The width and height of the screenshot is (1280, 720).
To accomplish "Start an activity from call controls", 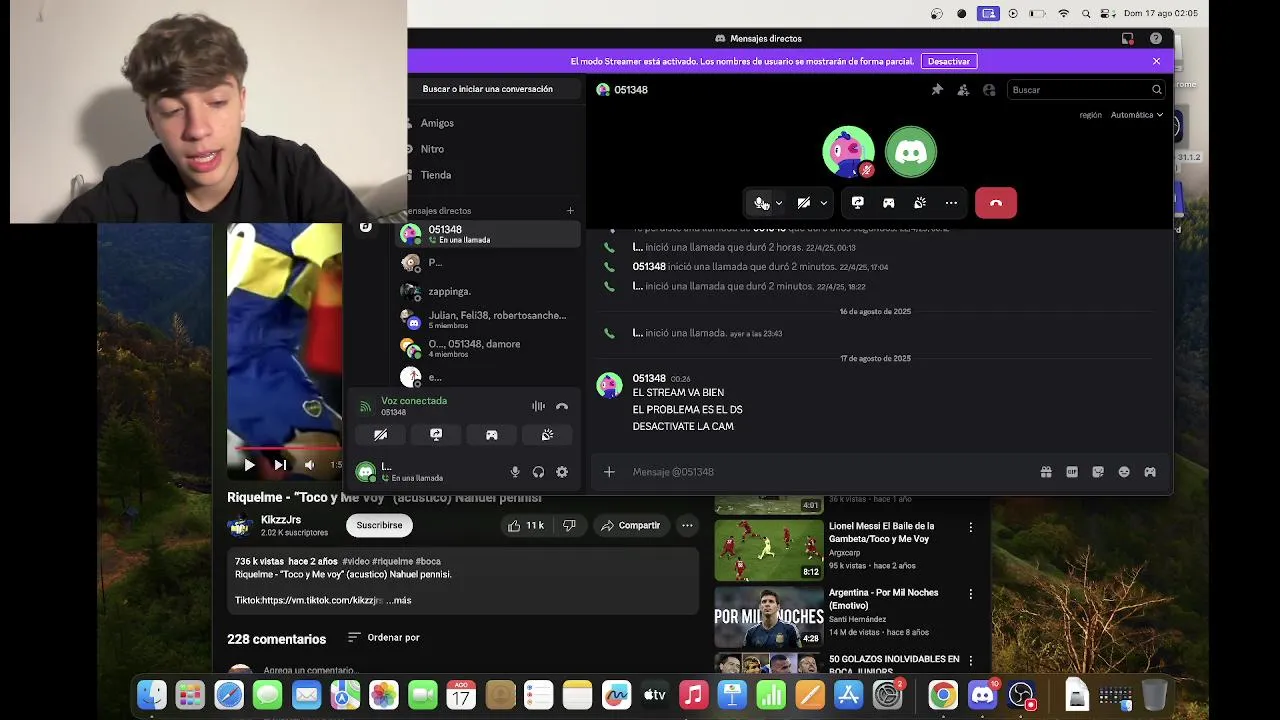I will [x=888, y=203].
